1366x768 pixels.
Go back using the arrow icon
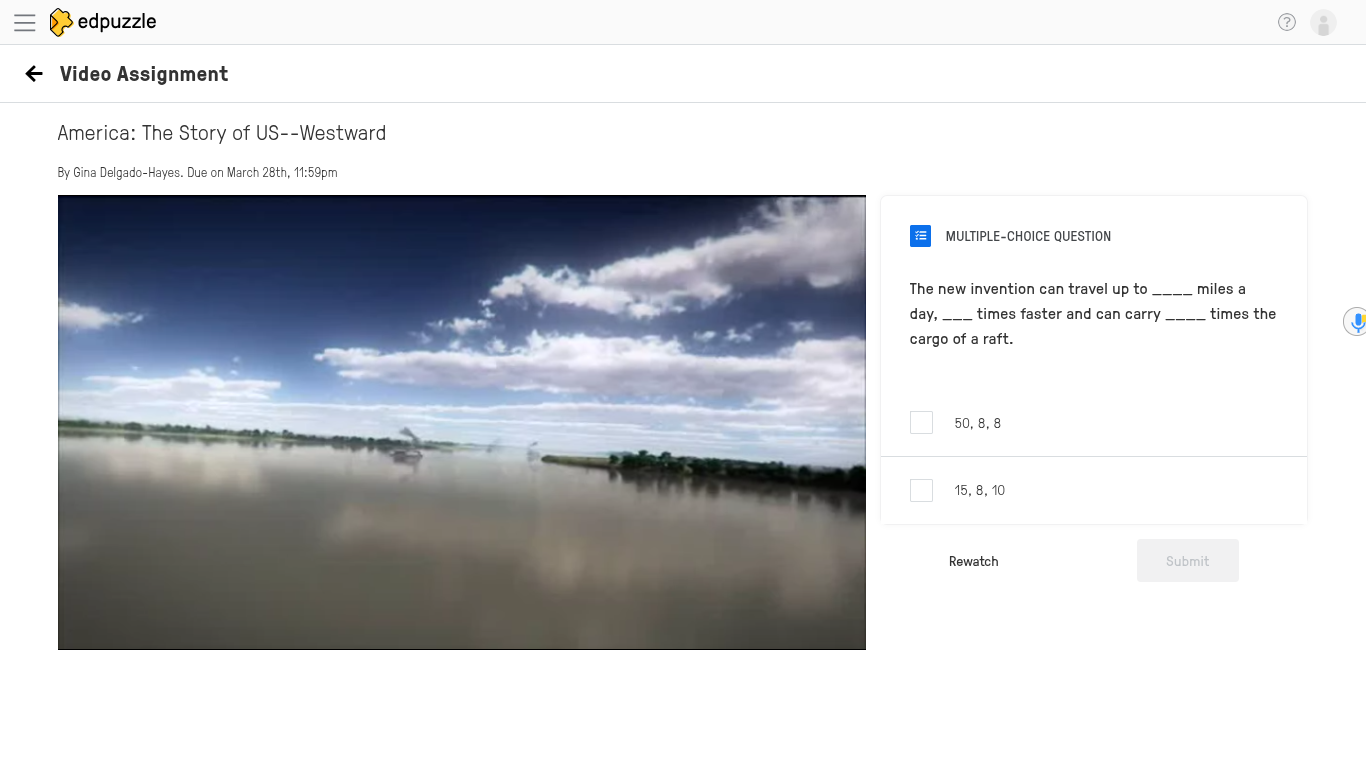point(34,73)
